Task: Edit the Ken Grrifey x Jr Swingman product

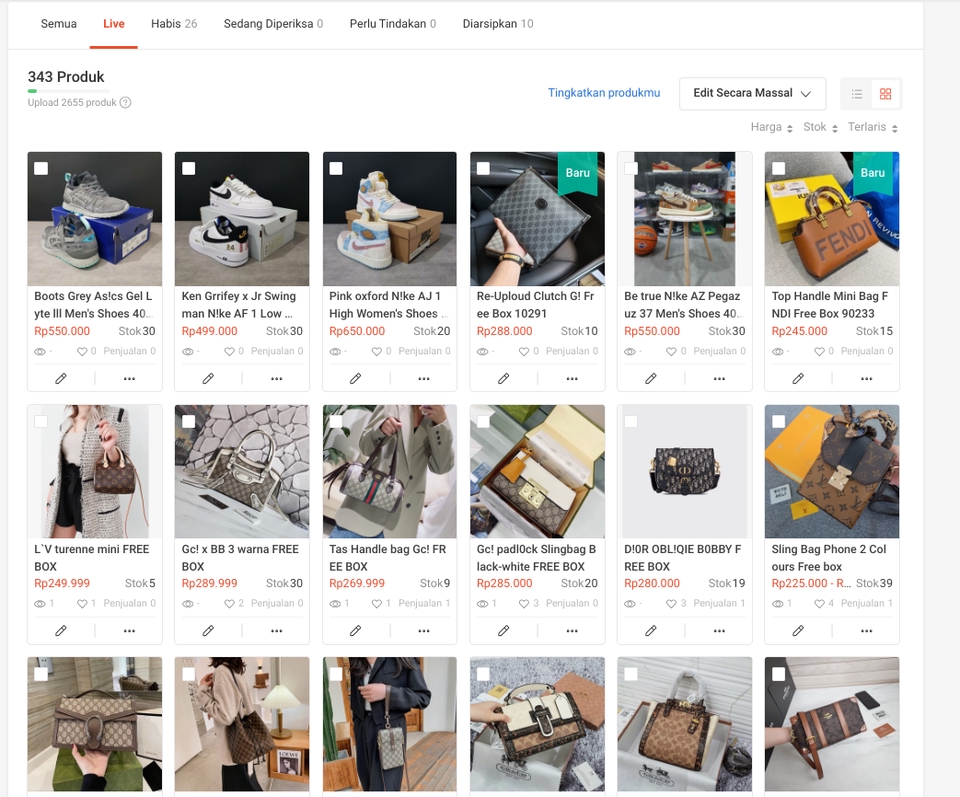Action: tap(208, 379)
